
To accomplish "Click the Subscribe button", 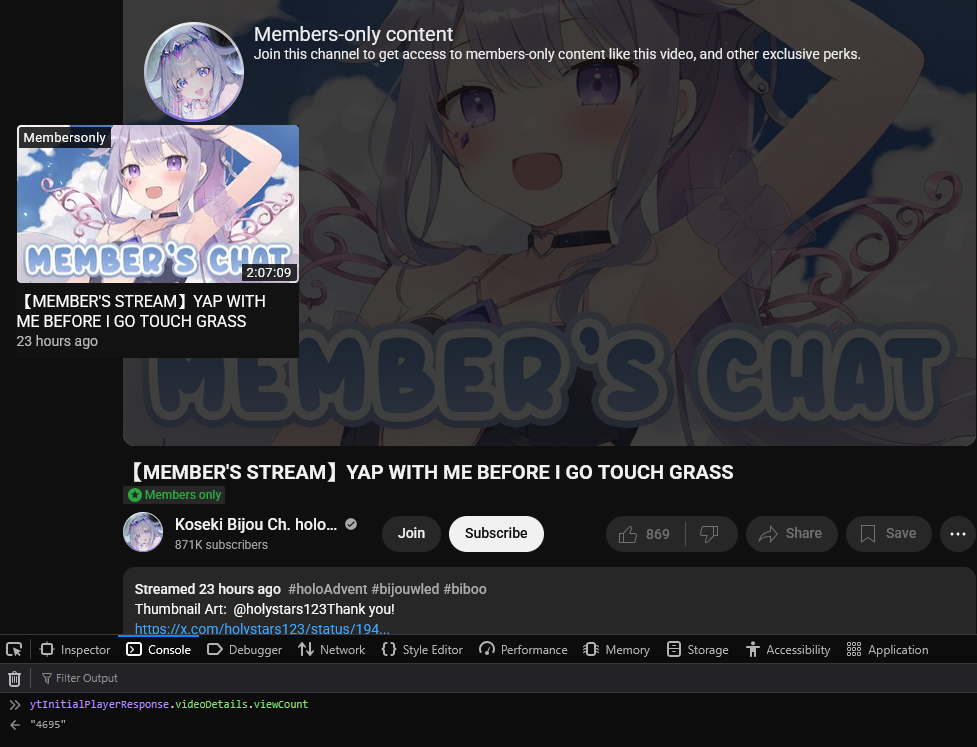I will pos(496,534).
